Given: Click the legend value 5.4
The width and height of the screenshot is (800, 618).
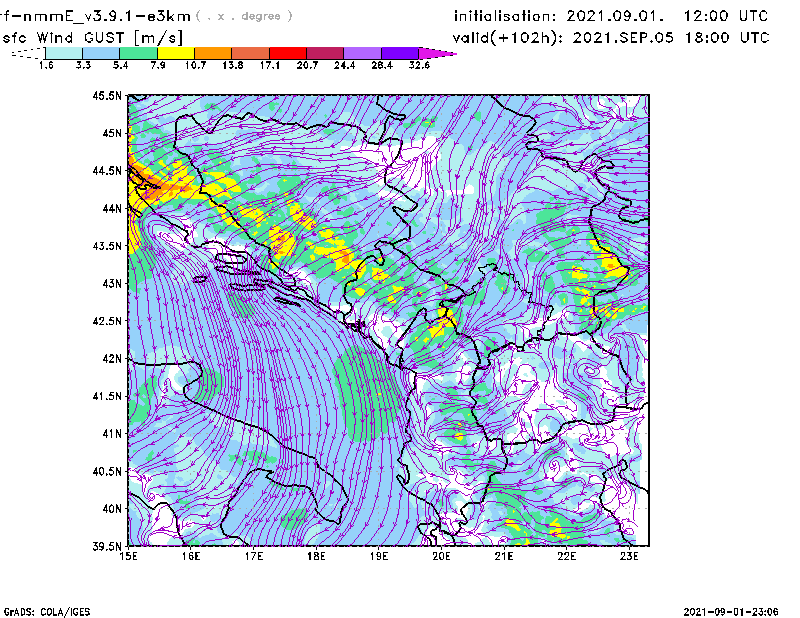Looking at the screenshot, I should pyautogui.click(x=120, y=65).
